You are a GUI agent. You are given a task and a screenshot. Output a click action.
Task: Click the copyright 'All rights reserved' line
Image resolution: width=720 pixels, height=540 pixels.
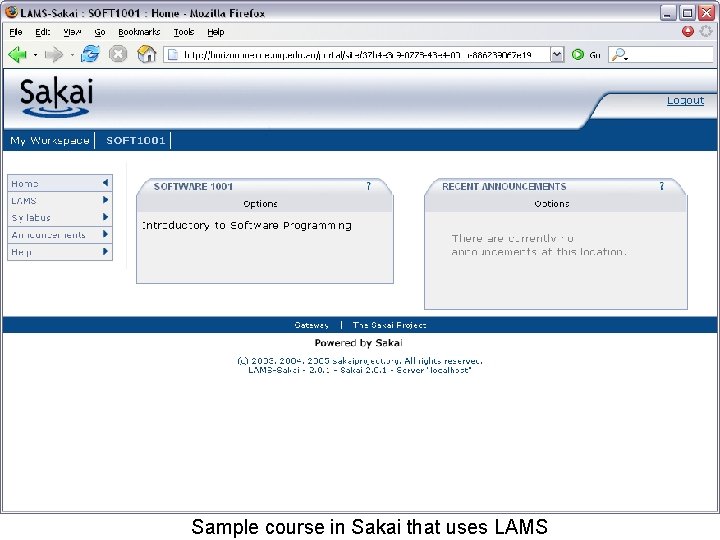pos(360,361)
